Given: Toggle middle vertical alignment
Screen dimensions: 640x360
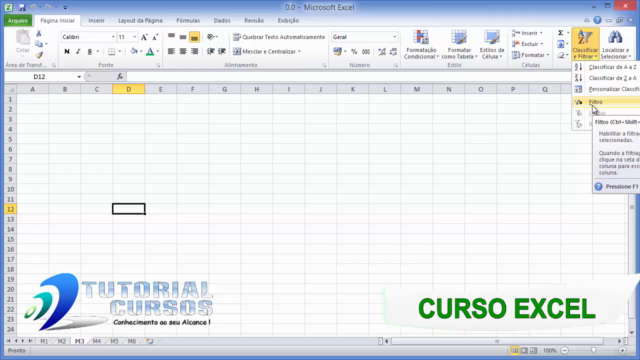Looking at the screenshot, I should pos(183,37).
